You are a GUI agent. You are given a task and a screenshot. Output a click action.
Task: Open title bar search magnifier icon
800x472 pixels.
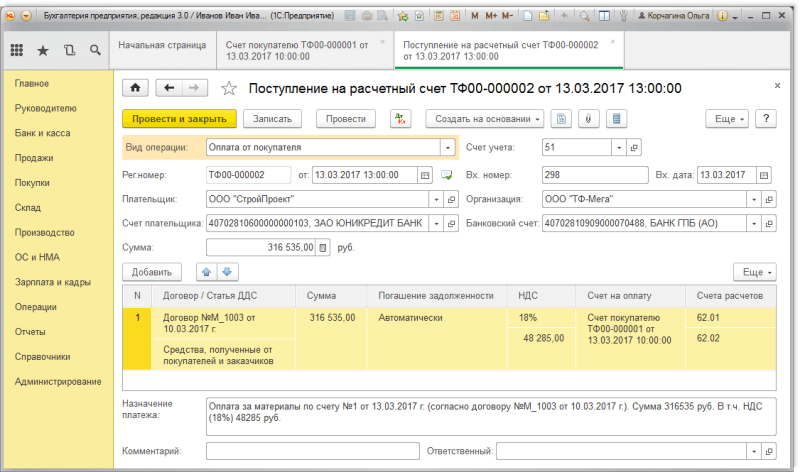[584, 16]
